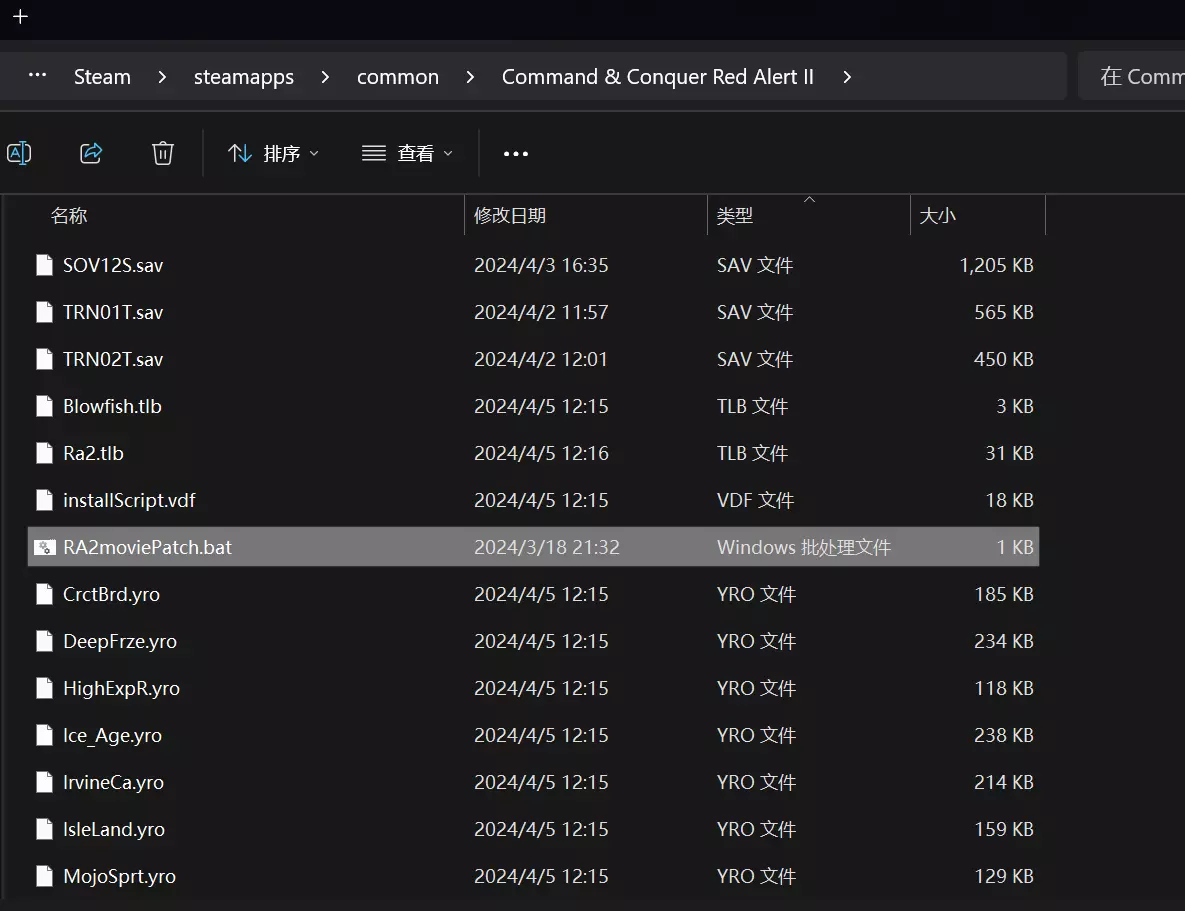Click the file icon of TRN01T.sav
The image size is (1185, 911).
[45, 311]
